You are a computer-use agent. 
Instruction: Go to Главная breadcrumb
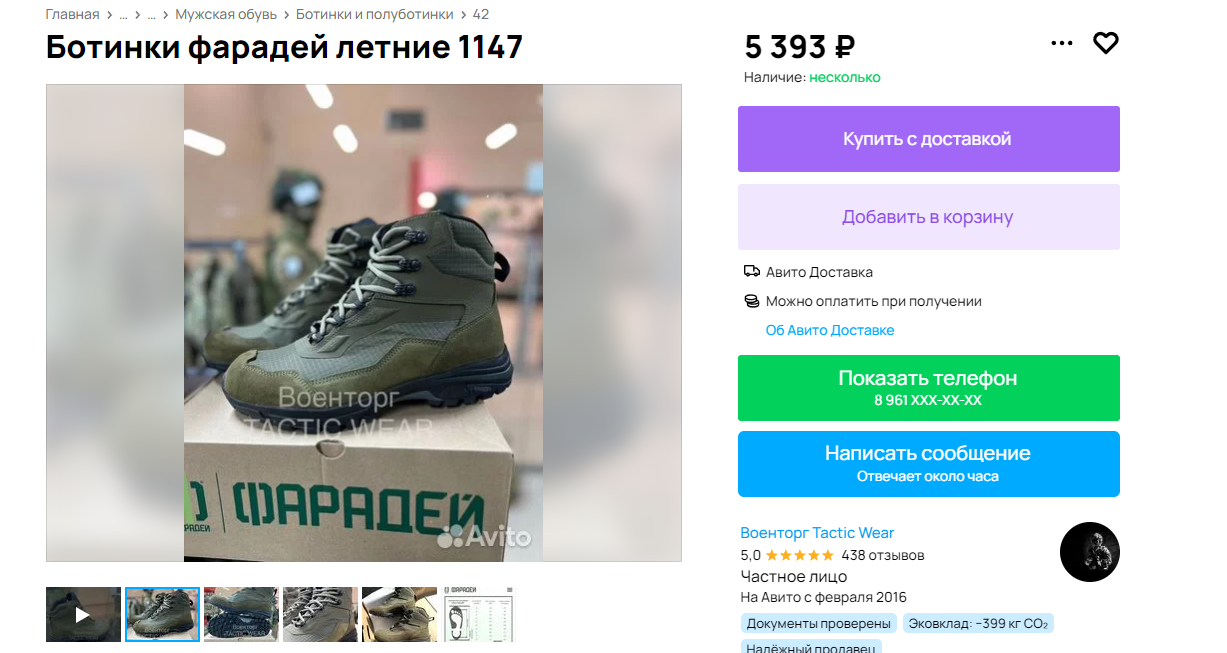point(73,14)
